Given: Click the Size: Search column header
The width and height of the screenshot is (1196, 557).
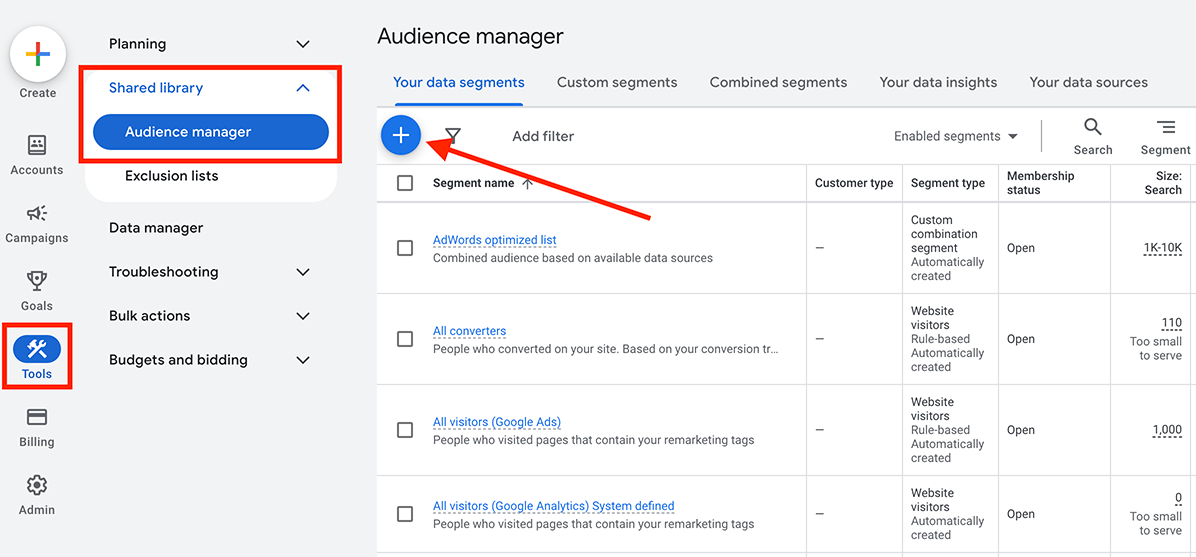Looking at the screenshot, I should (x=1162, y=183).
